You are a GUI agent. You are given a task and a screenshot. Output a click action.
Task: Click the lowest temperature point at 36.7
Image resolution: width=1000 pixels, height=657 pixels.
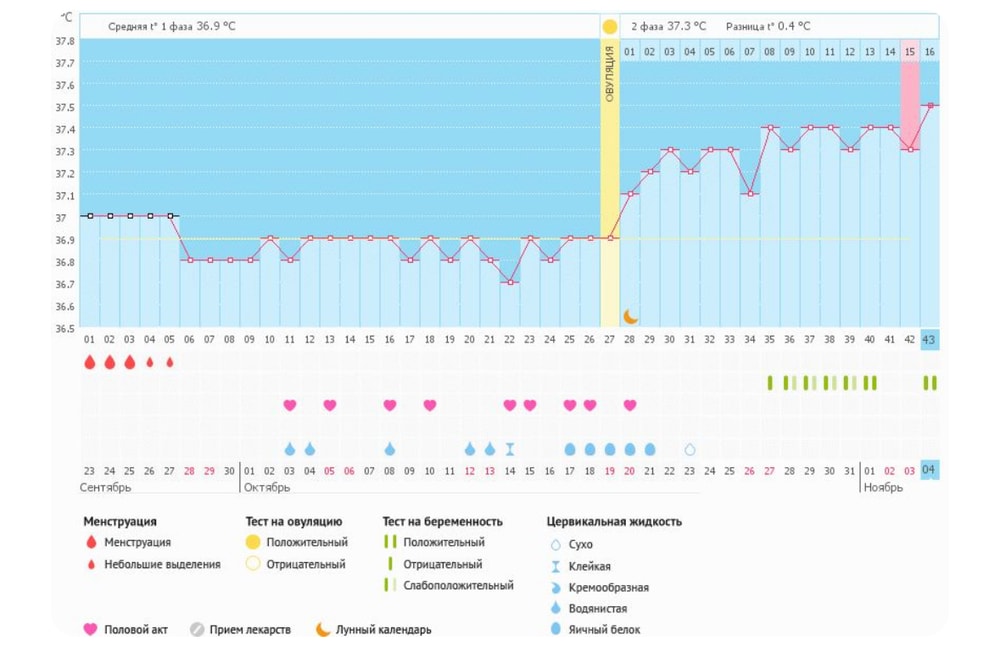[x=510, y=282]
